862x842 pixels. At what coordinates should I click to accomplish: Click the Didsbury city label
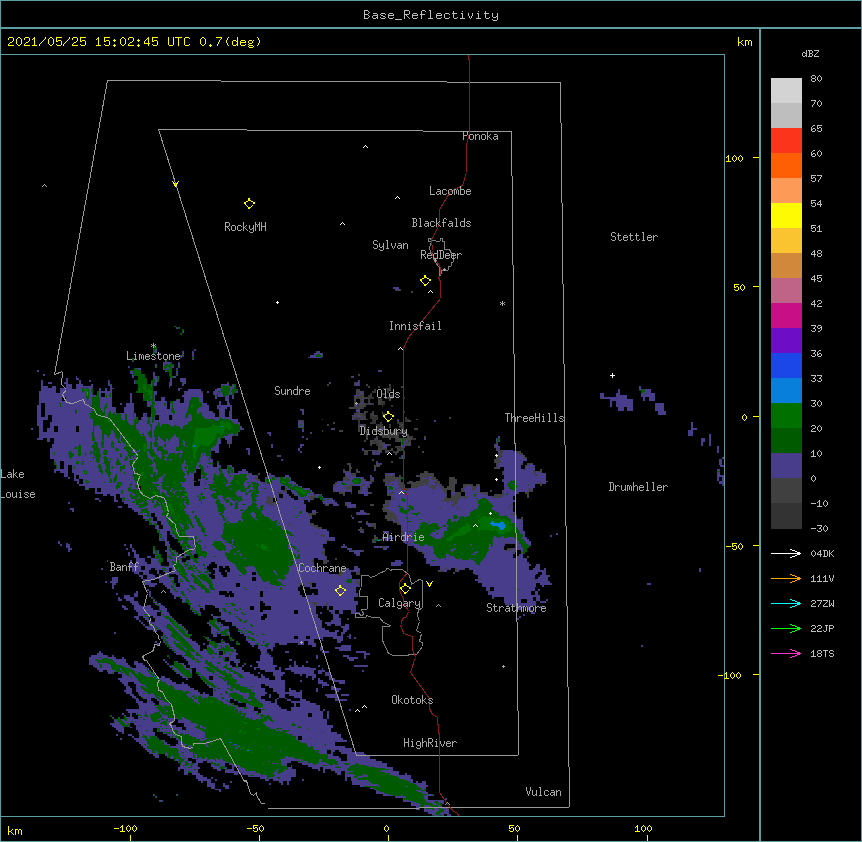[x=383, y=431]
